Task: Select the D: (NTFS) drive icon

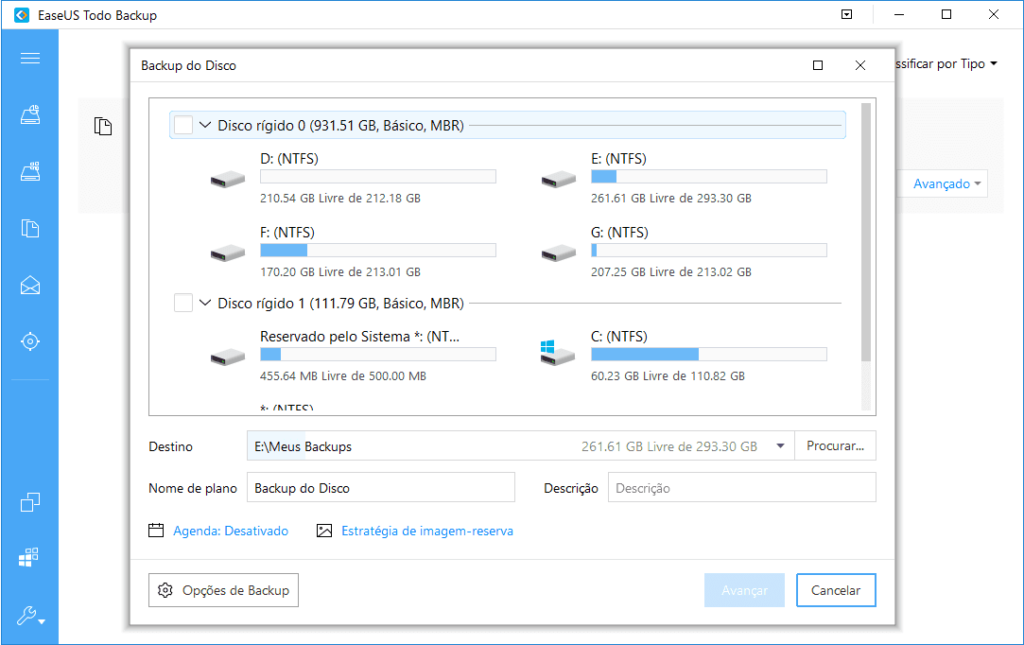Action: coord(227,179)
